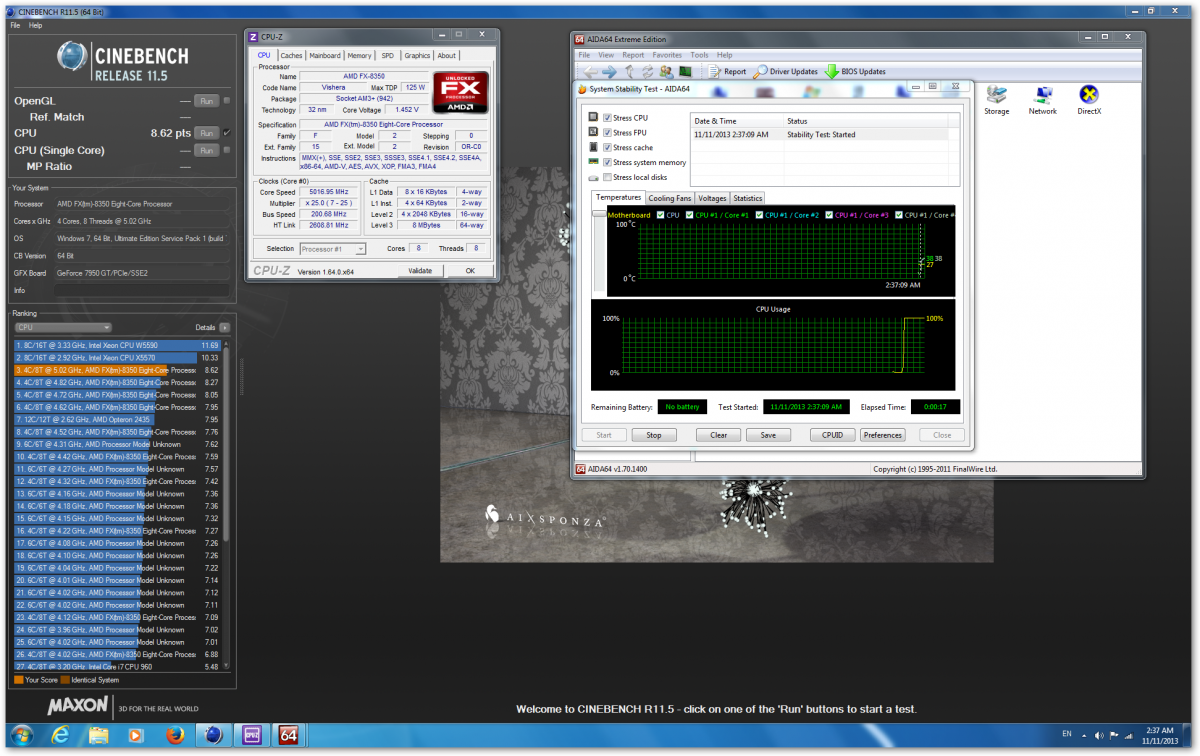Open CPU-Z processor Selection dropdown
Image resolution: width=1200 pixels, height=756 pixels.
coord(333,248)
